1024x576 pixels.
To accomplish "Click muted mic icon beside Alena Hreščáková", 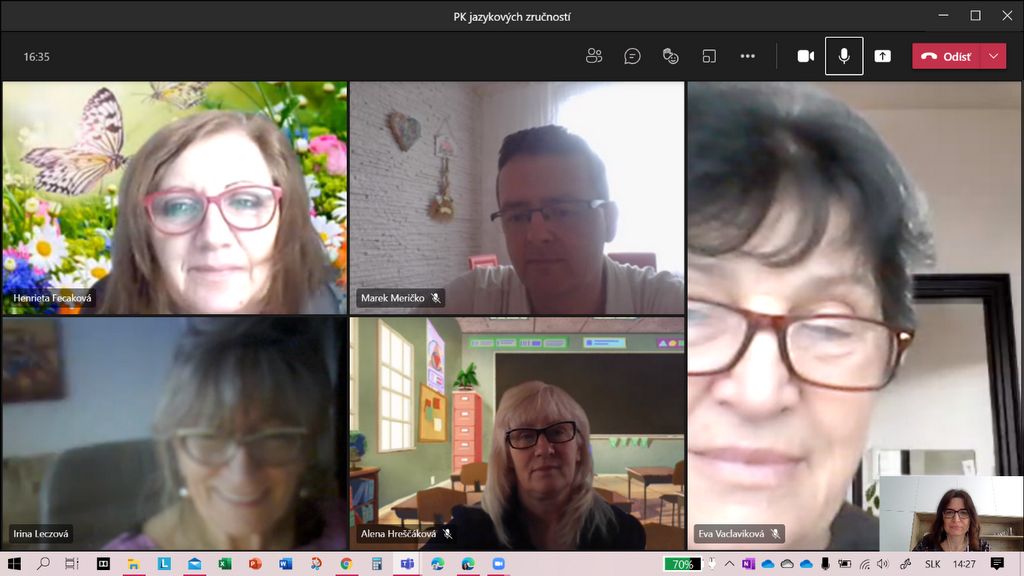I will [x=447, y=534].
